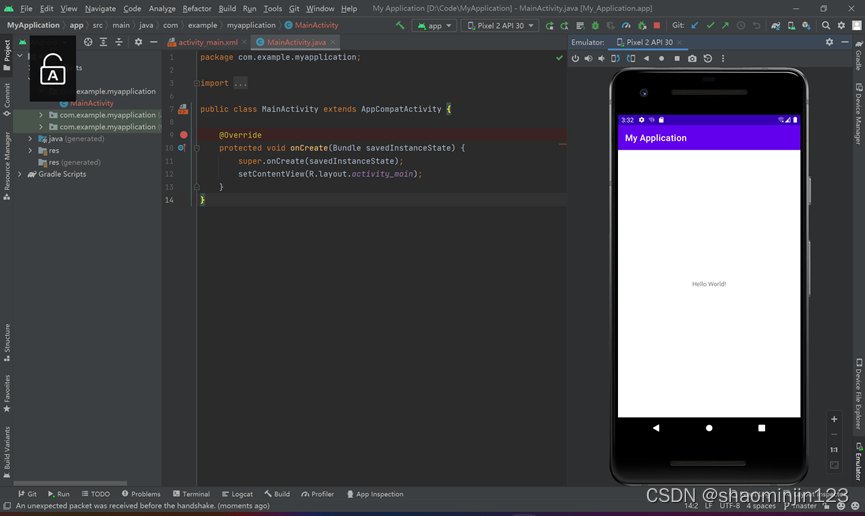
Task: Open the File menu
Action: coord(26,8)
